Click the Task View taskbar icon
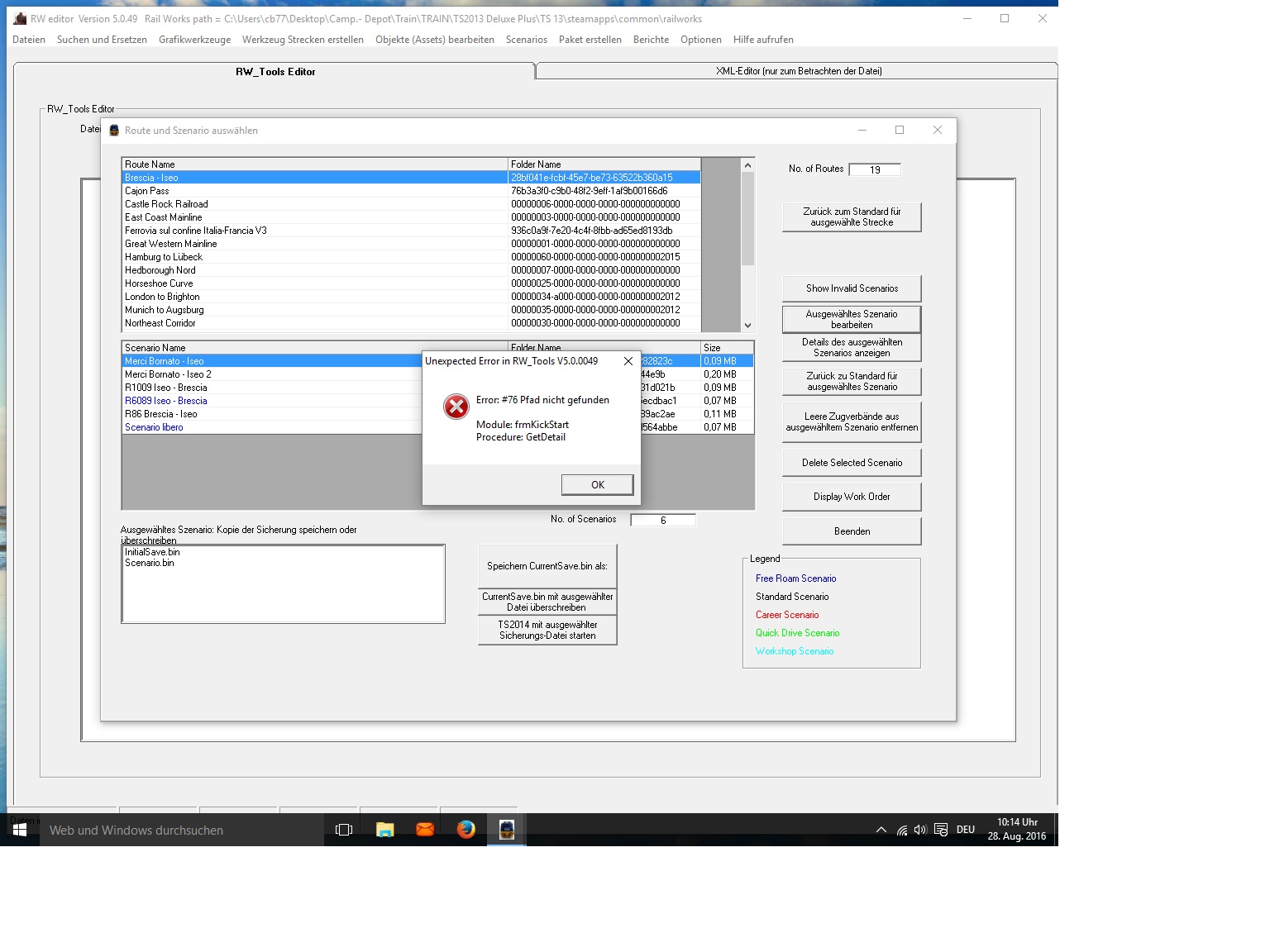 (344, 830)
